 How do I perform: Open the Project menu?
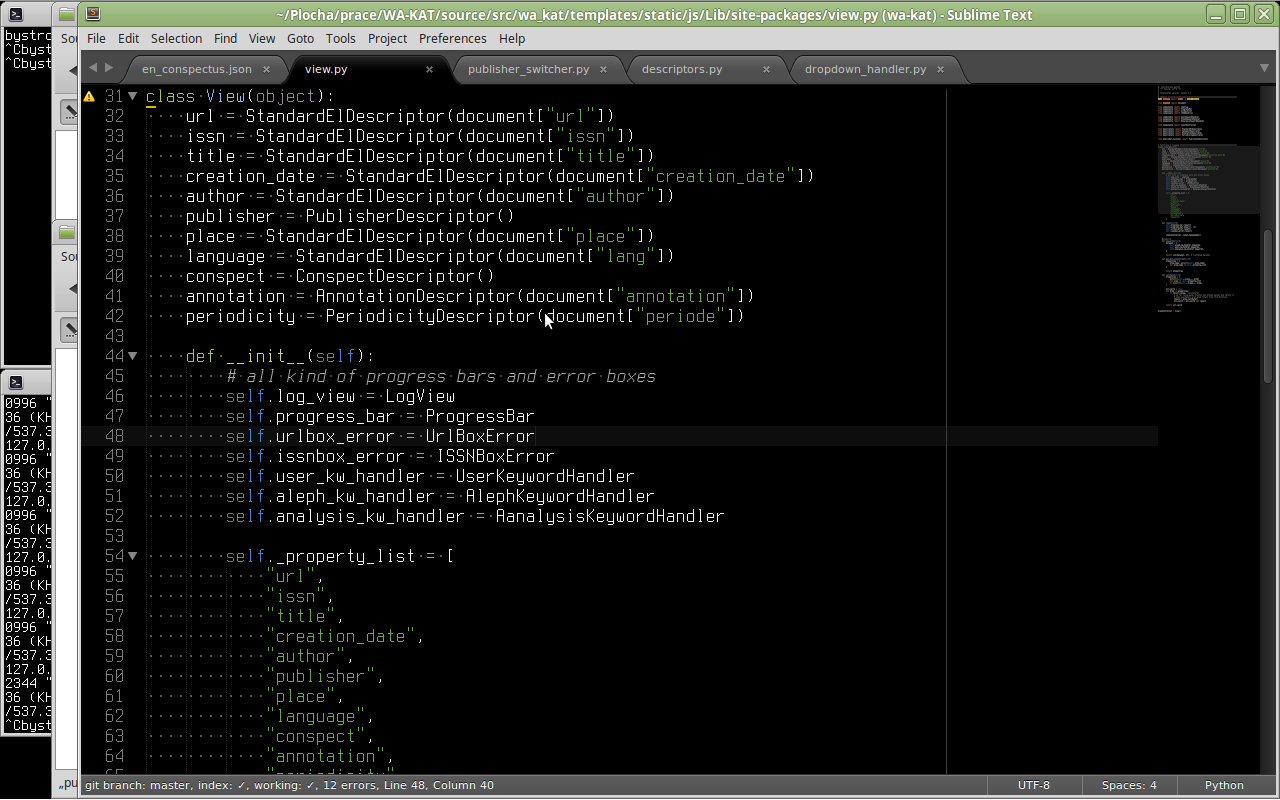click(x=387, y=38)
